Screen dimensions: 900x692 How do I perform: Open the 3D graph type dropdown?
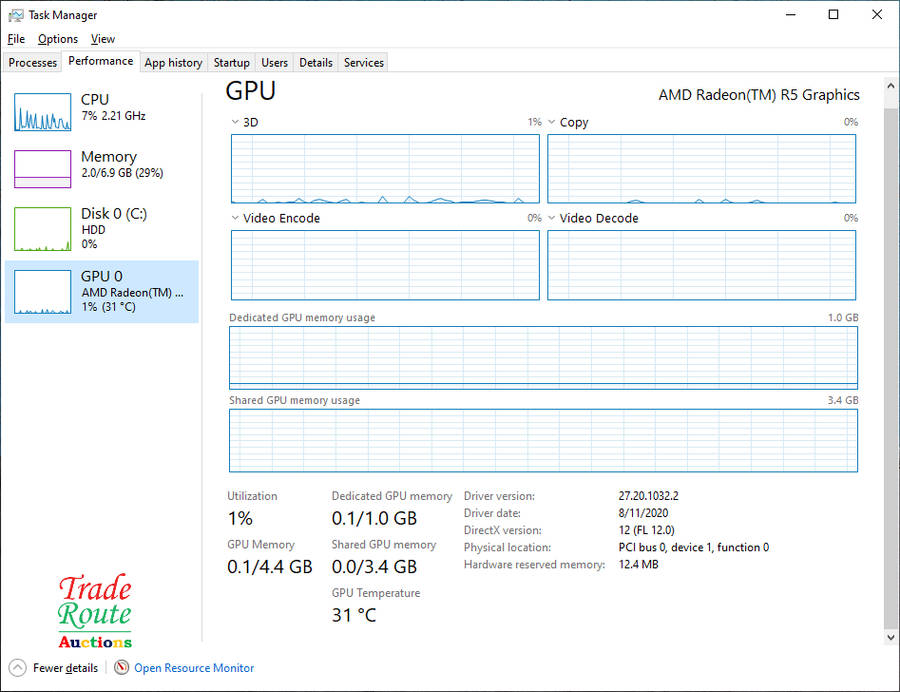[x=235, y=122]
